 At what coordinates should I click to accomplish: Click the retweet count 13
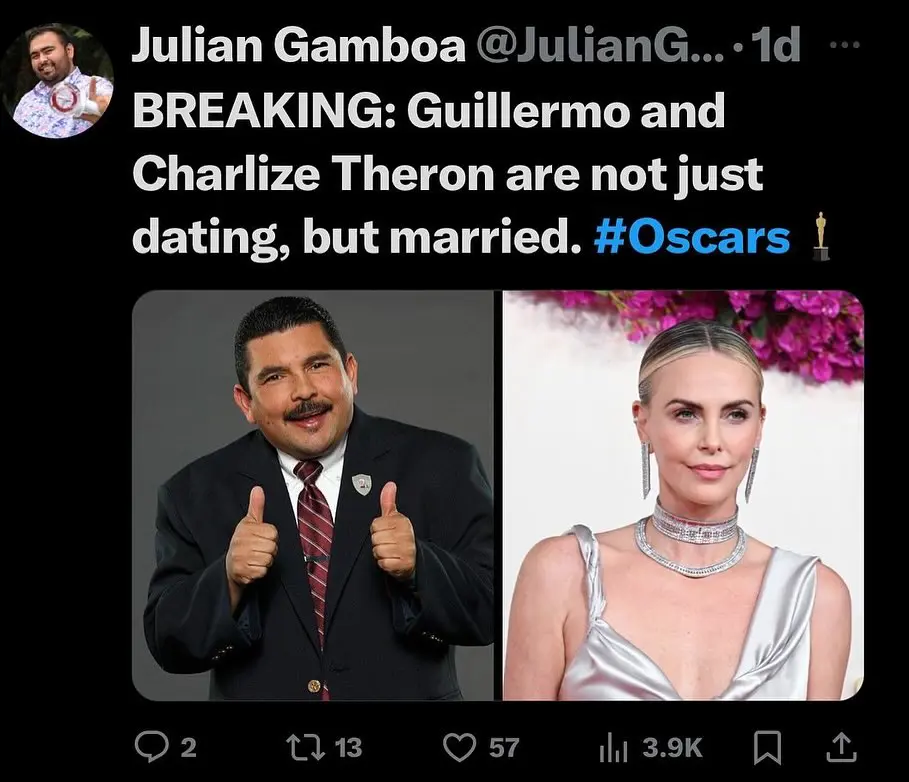[x=348, y=748]
